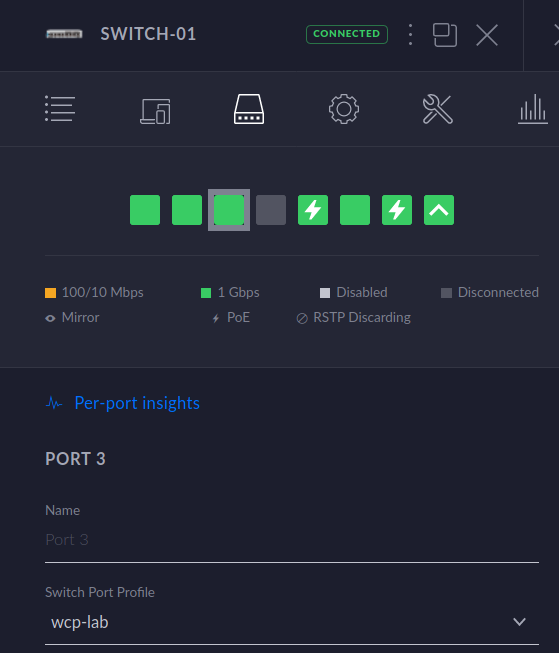Image resolution: width=559 pixels, height=653 pixels.
Task: Open the bar chart statistics tab
Action: [x=533, y=109]
